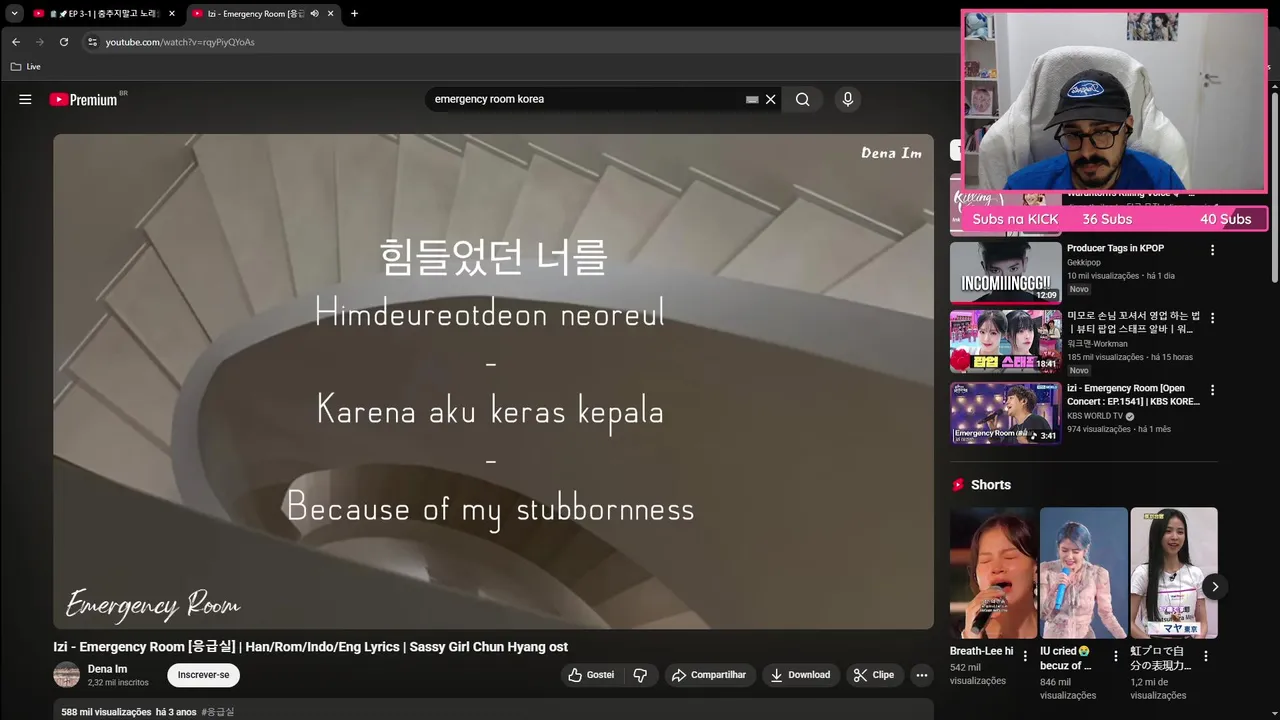Viewport: 1280px width, 720px height.
Task: Click the KBS WORLD TV channel name
Action: [1095, 416]
